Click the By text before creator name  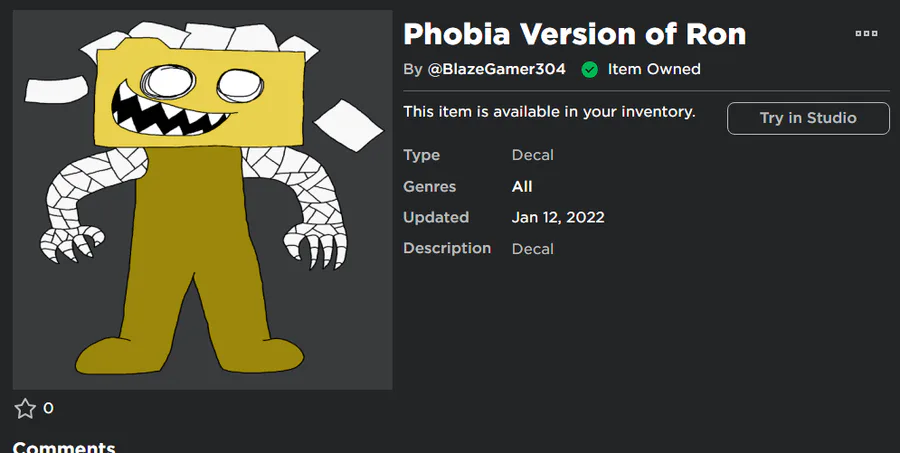[x=412, y=69]
